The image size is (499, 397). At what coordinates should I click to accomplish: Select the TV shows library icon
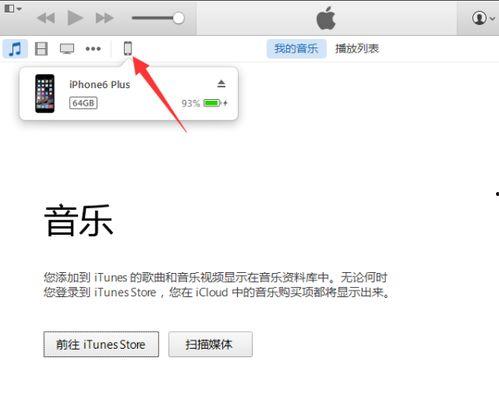pos(67,49)
